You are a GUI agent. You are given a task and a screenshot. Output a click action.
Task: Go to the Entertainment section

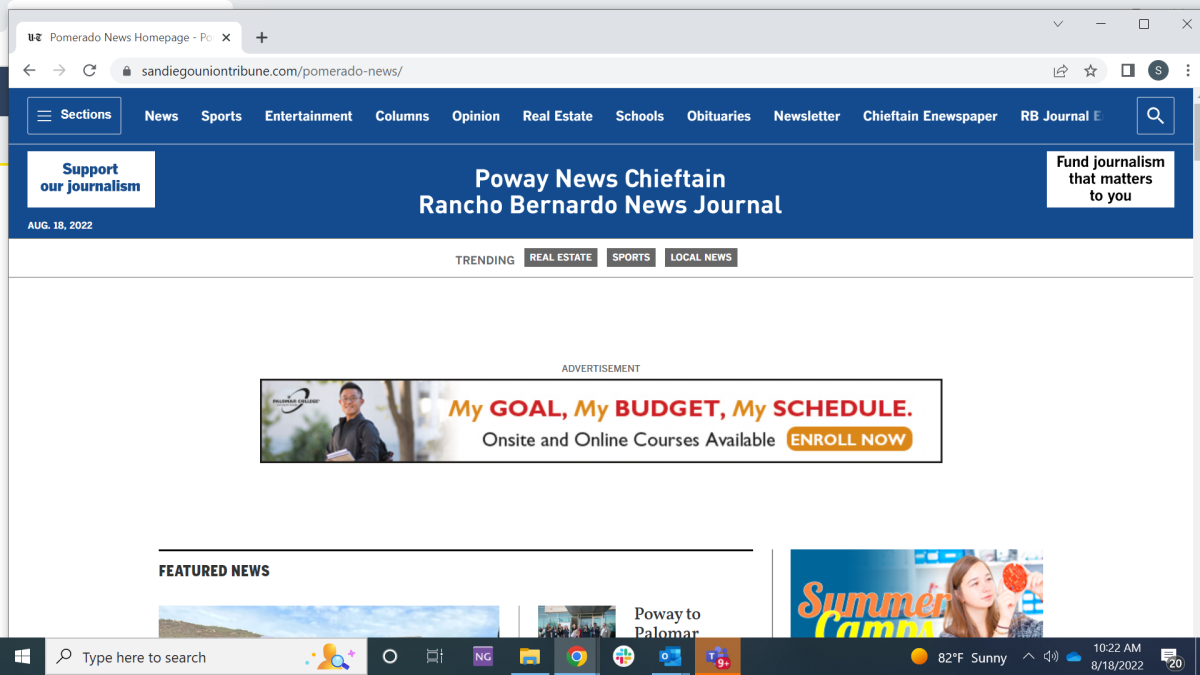click(309, 116)
